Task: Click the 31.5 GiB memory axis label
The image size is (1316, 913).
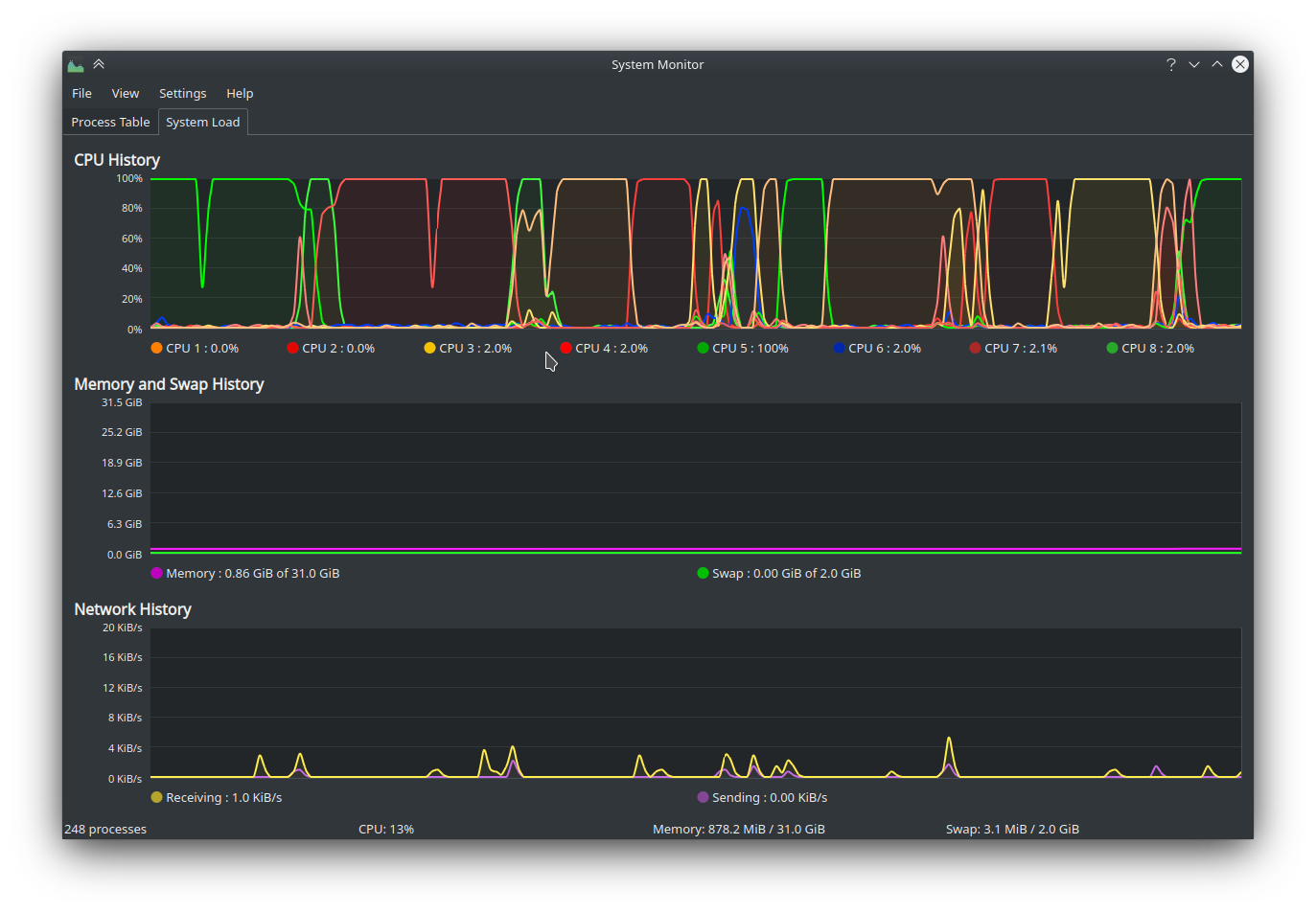Action: [122, 402]
